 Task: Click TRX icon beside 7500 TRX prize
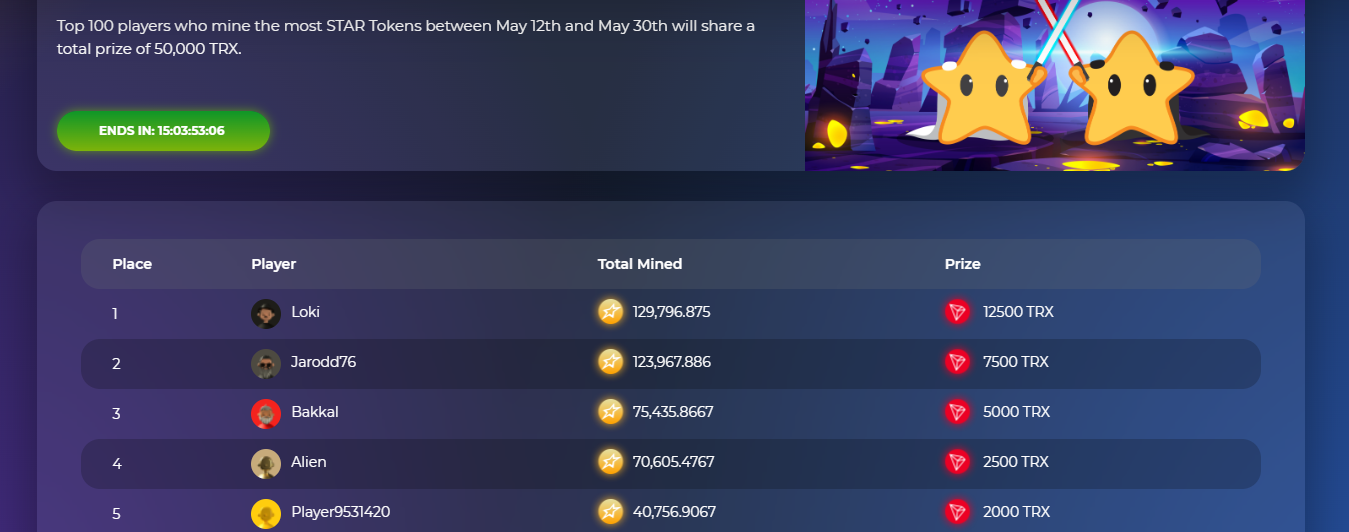pyautogui.click(x=957, y=362)
